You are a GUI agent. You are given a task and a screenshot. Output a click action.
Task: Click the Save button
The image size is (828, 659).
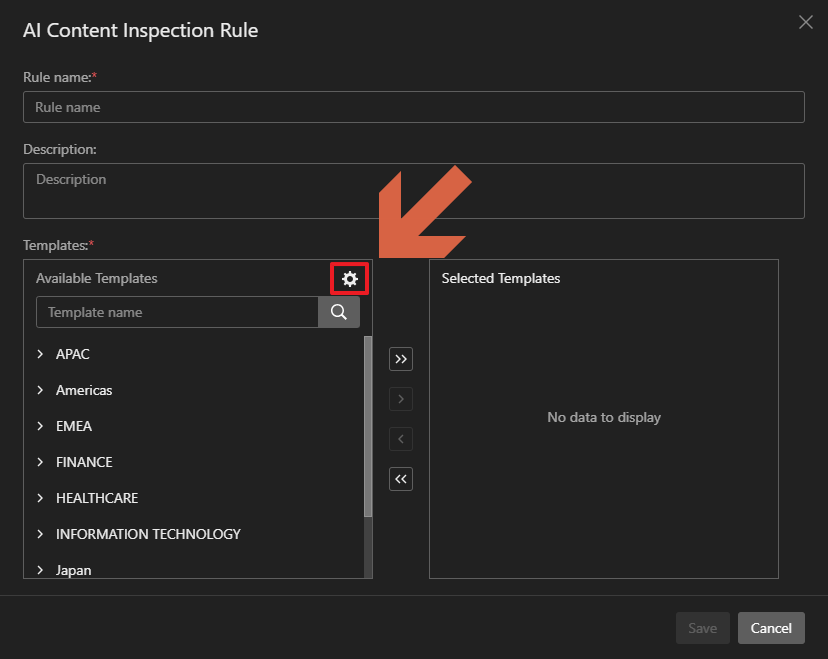pyautogui.click(x=702, y=628)
